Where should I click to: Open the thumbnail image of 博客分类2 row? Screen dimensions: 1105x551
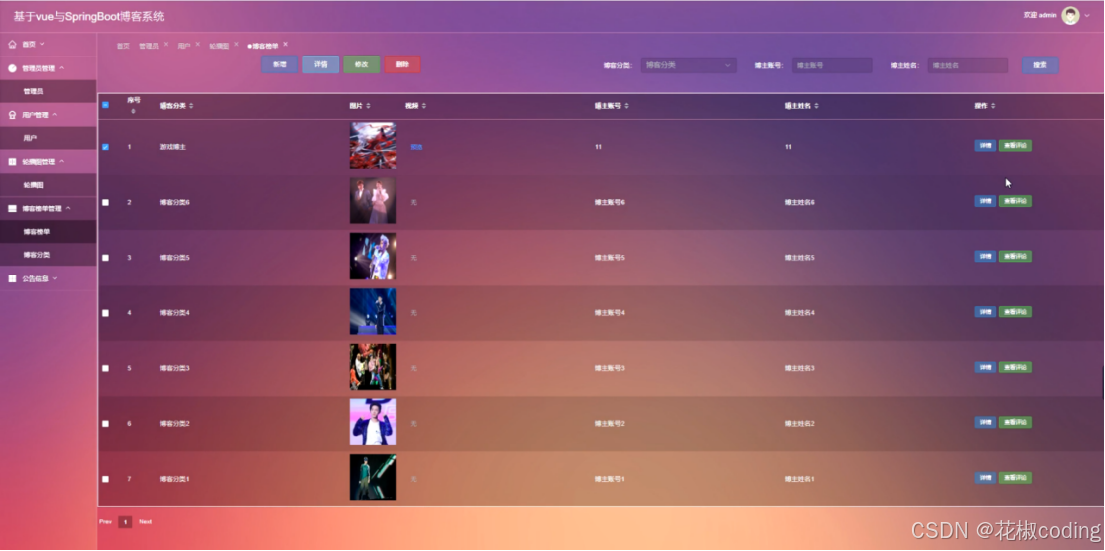point(373,422)
